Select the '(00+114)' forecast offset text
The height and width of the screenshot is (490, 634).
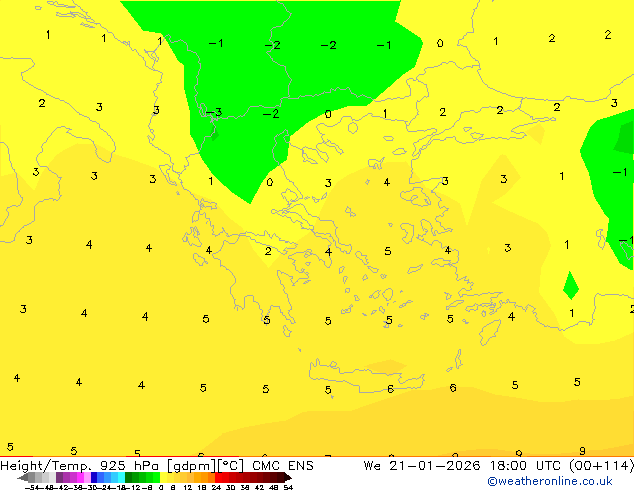coord(602,466)
